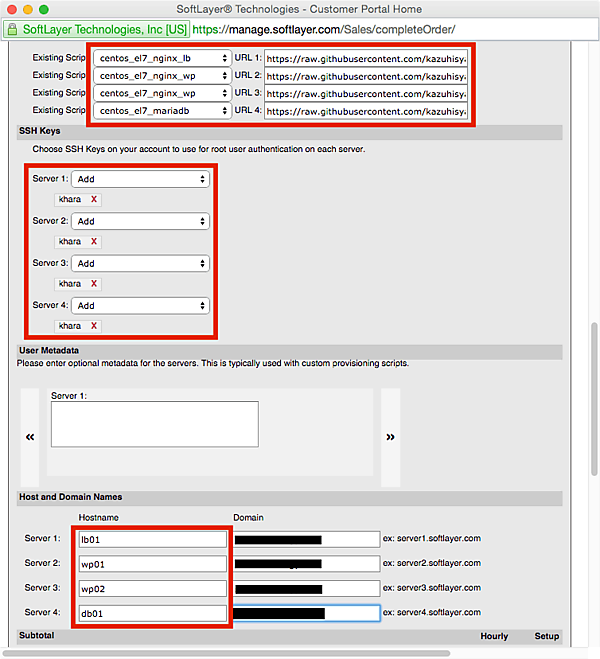The height and width of the screenshot is (659, 600).
Task: Open centos_el7_nginx_lb script dropdown
Action: (162, 58)
